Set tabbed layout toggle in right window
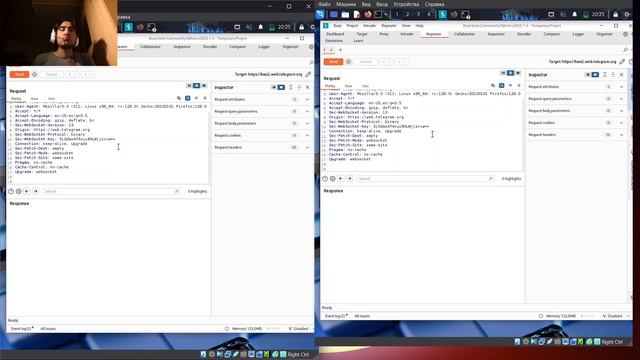 coord(518,73)
